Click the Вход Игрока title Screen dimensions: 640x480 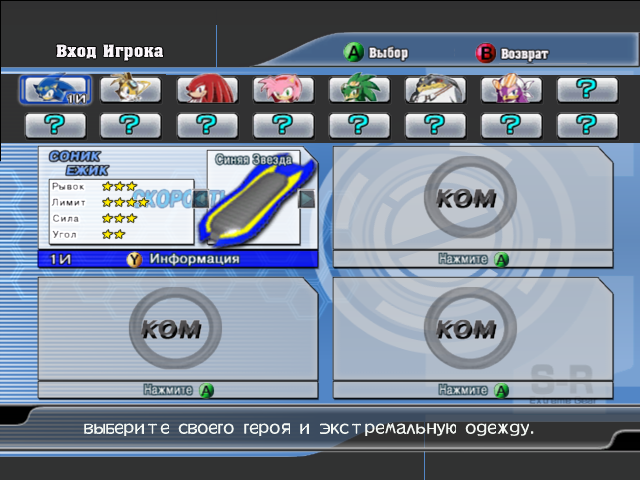[109, 51]
